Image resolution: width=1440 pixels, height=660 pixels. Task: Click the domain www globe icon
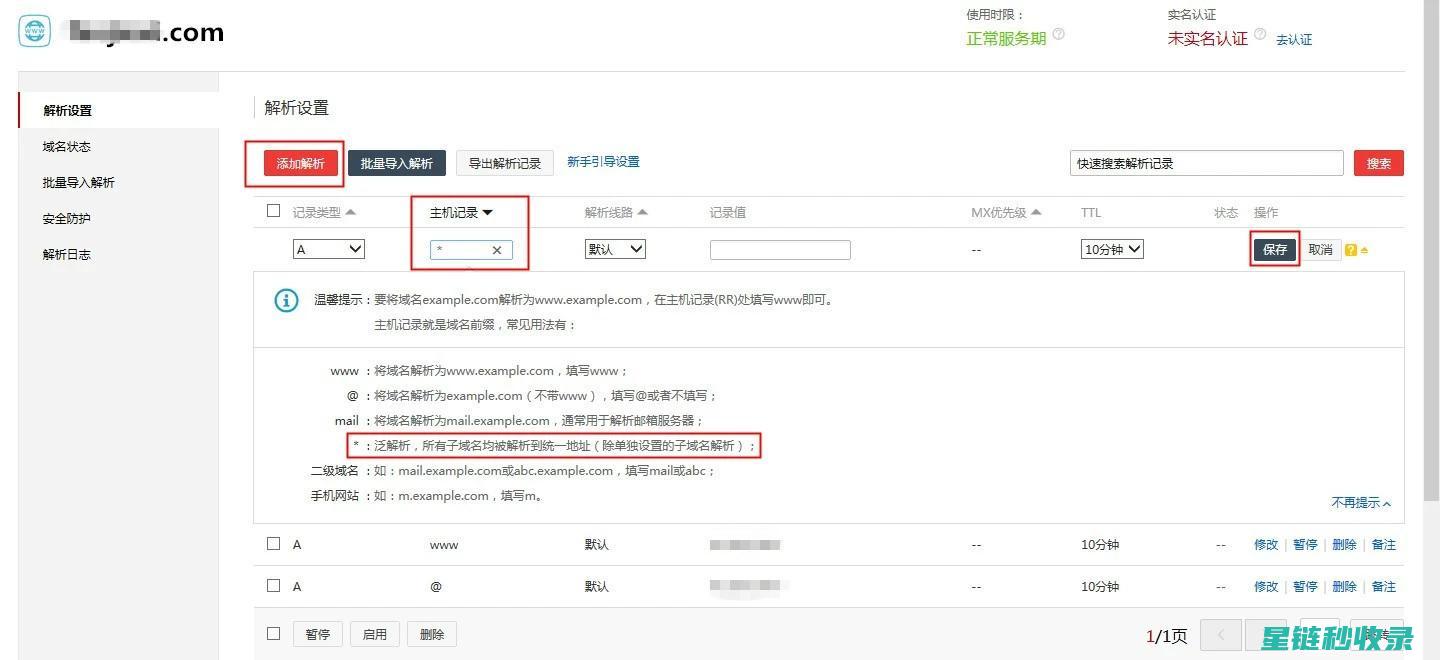coord(34,31)
